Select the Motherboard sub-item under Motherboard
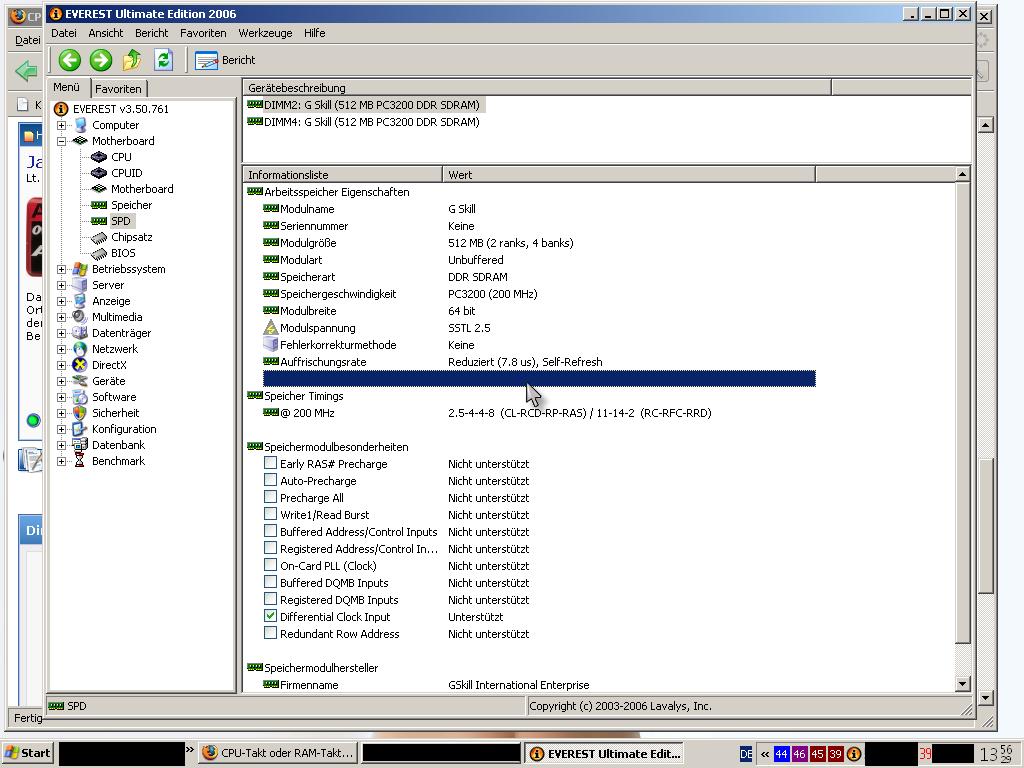The height and width of the screenshot is (768, 1024). [x=142, y=189]
